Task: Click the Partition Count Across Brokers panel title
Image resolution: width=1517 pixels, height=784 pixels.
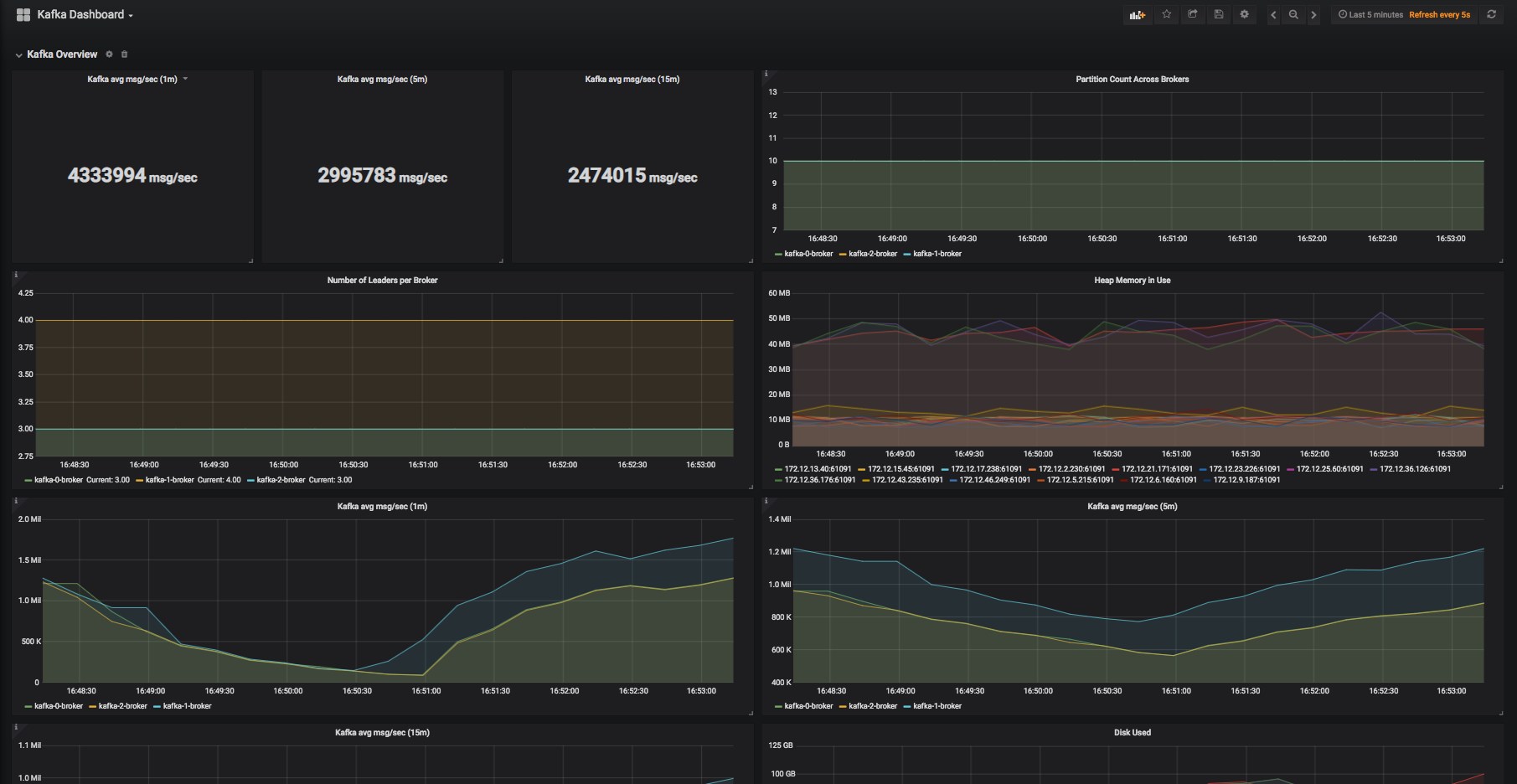Action: 1132,80
